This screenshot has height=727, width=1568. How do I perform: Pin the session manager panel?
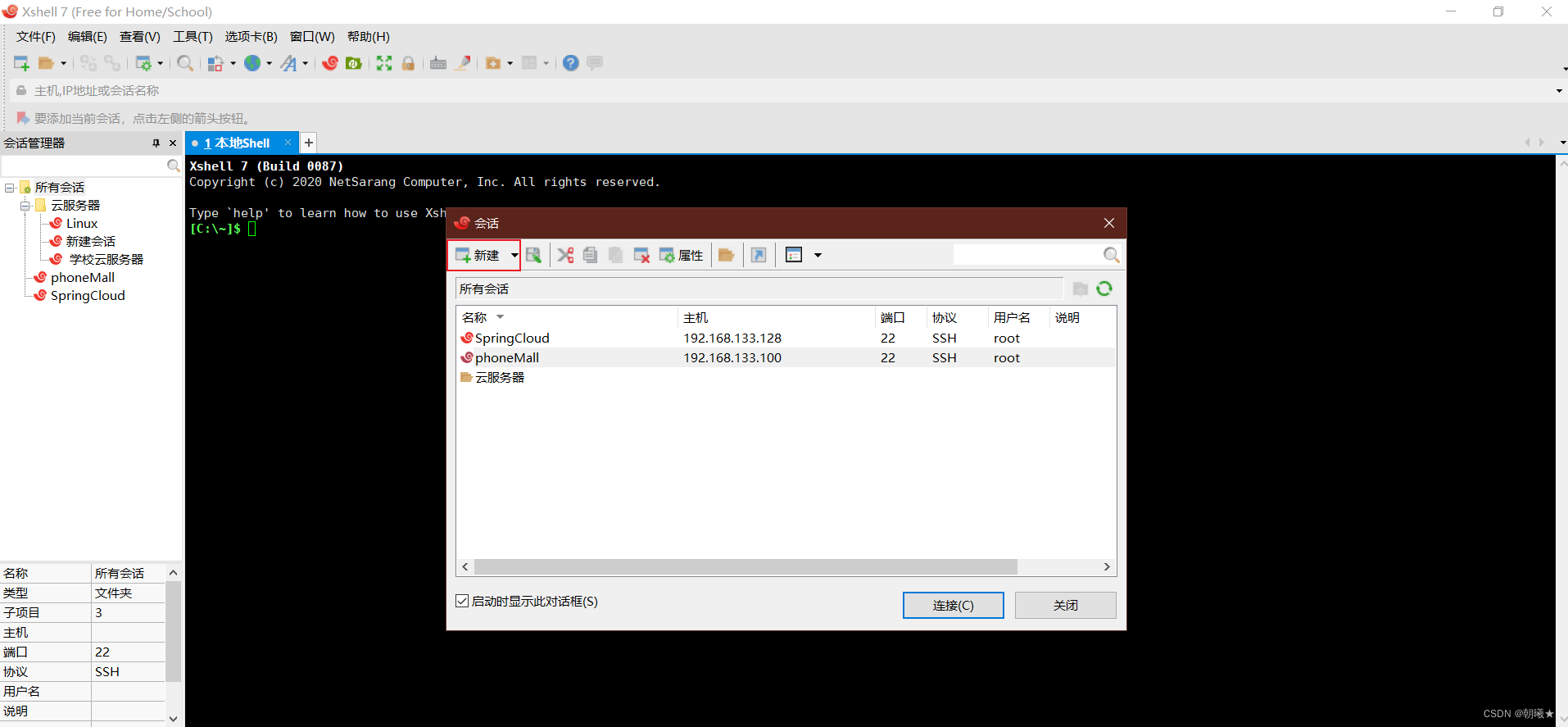156,143
